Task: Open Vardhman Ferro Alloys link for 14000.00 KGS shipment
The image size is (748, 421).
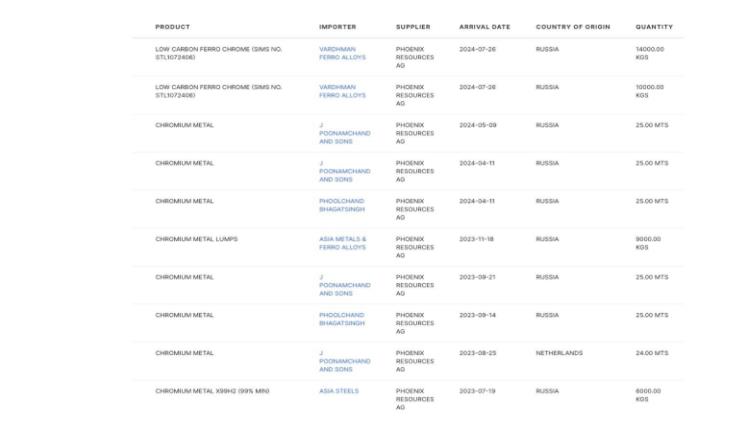Action: [342, 53]
